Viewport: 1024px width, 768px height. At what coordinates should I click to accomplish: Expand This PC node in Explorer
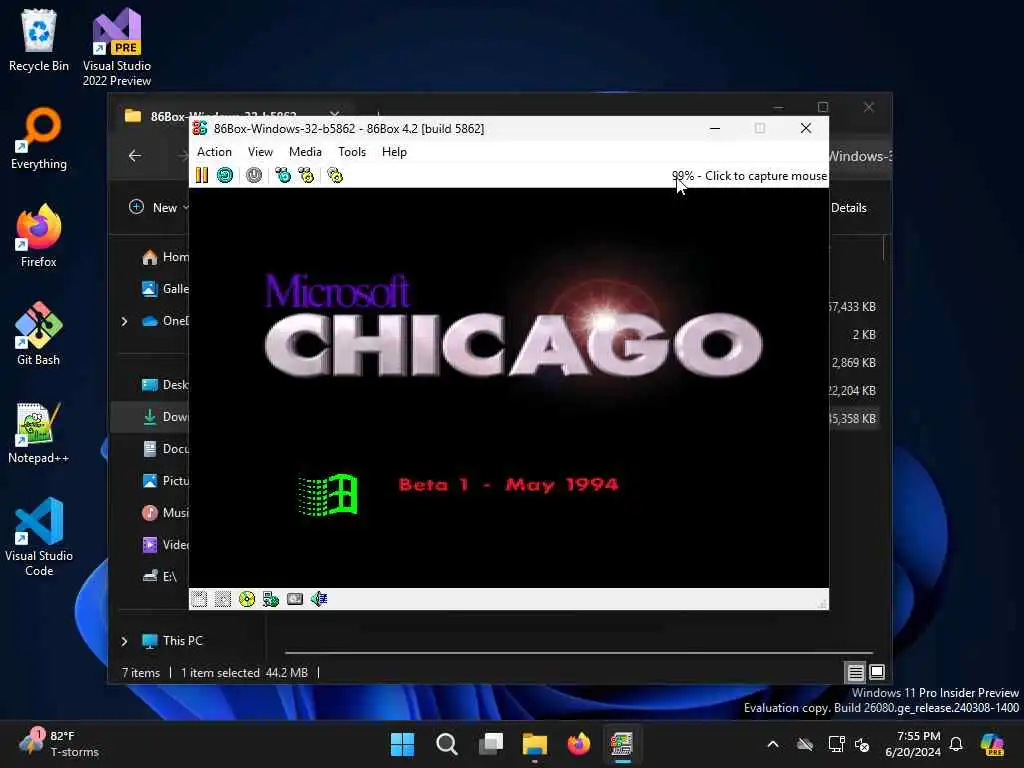(124, 641)
